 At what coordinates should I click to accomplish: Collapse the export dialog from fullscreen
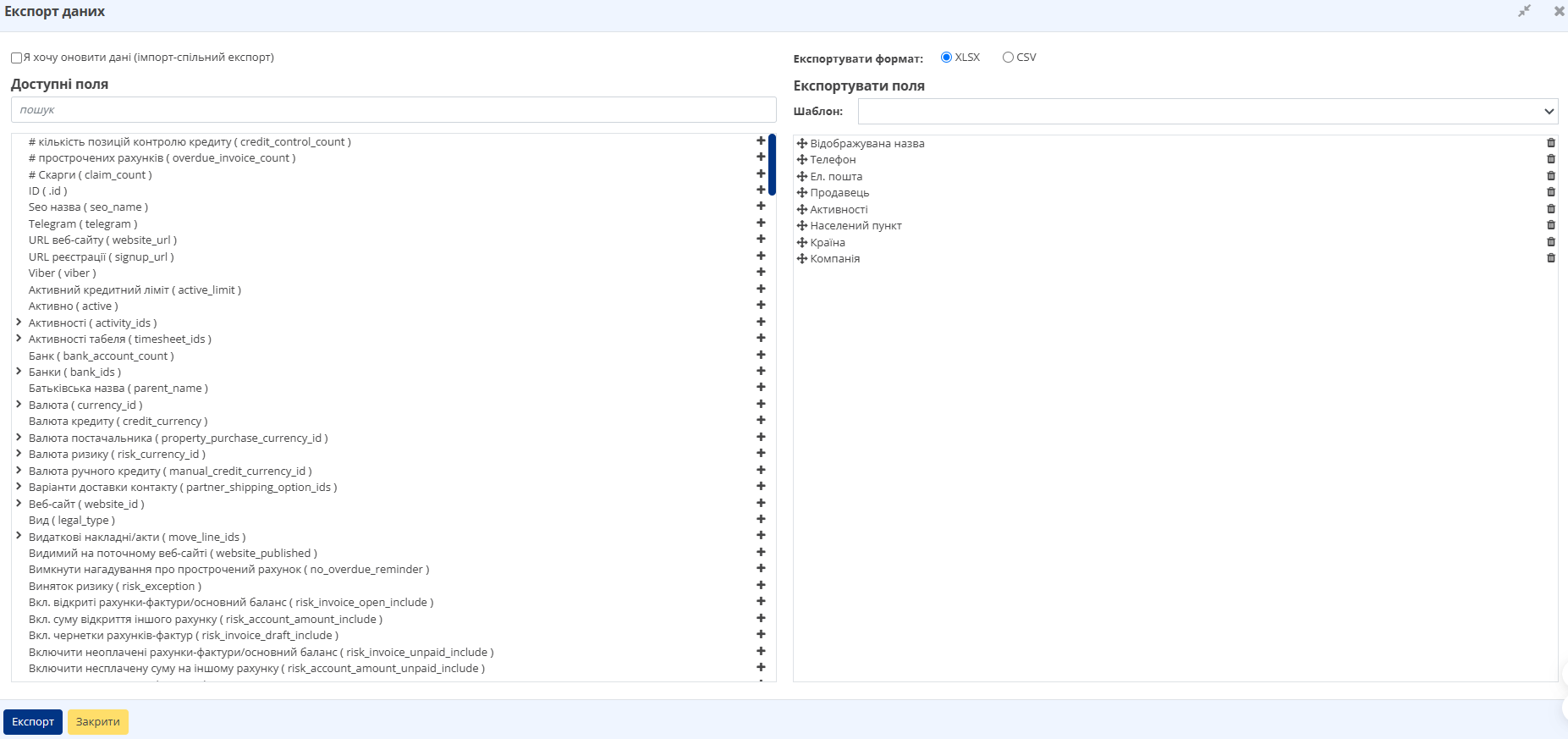pos(1524,11)
